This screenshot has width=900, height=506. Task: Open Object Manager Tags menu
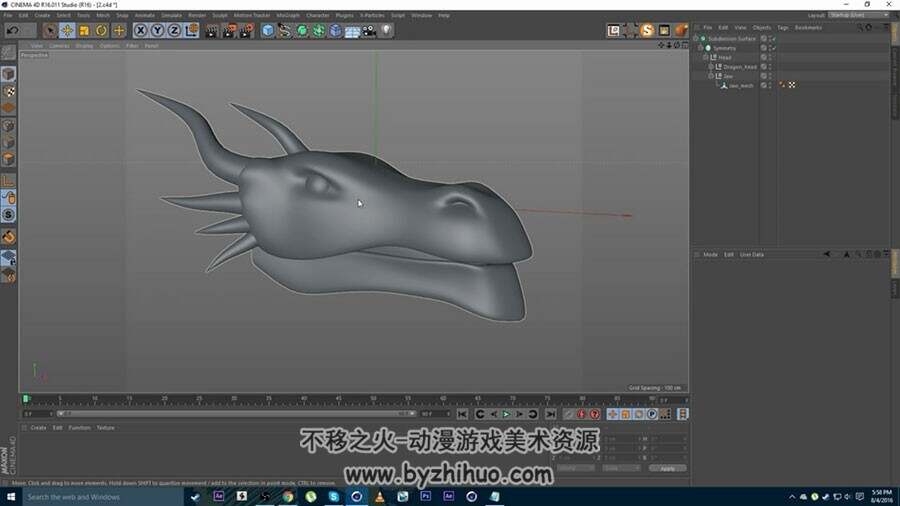pyautogui.click(x=782, y=28)
